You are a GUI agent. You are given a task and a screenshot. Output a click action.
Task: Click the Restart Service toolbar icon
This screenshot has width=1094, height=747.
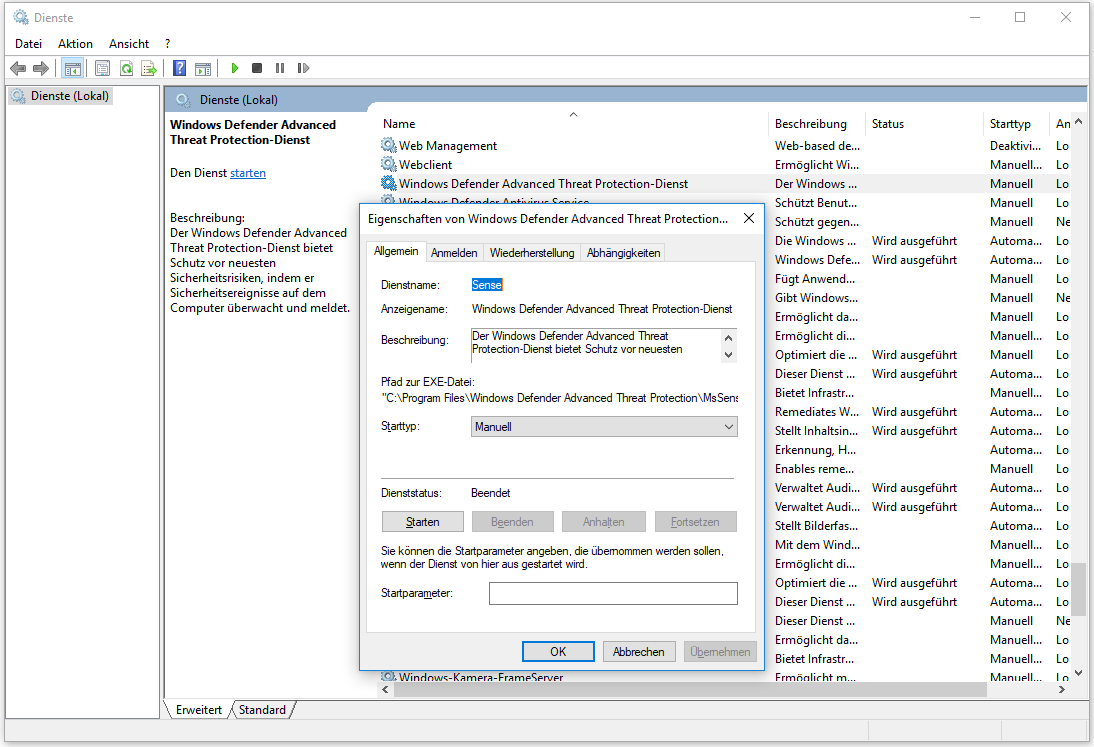[303, 68]
